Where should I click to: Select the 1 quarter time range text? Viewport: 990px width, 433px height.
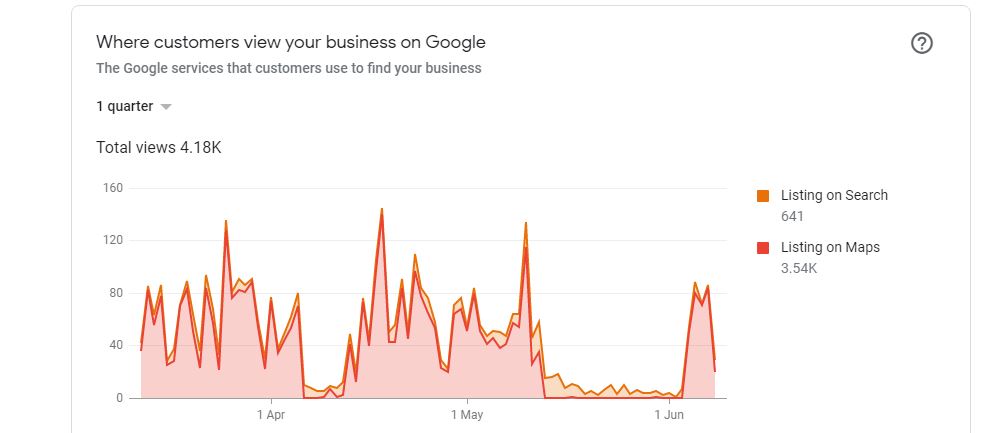click(124, 106)
